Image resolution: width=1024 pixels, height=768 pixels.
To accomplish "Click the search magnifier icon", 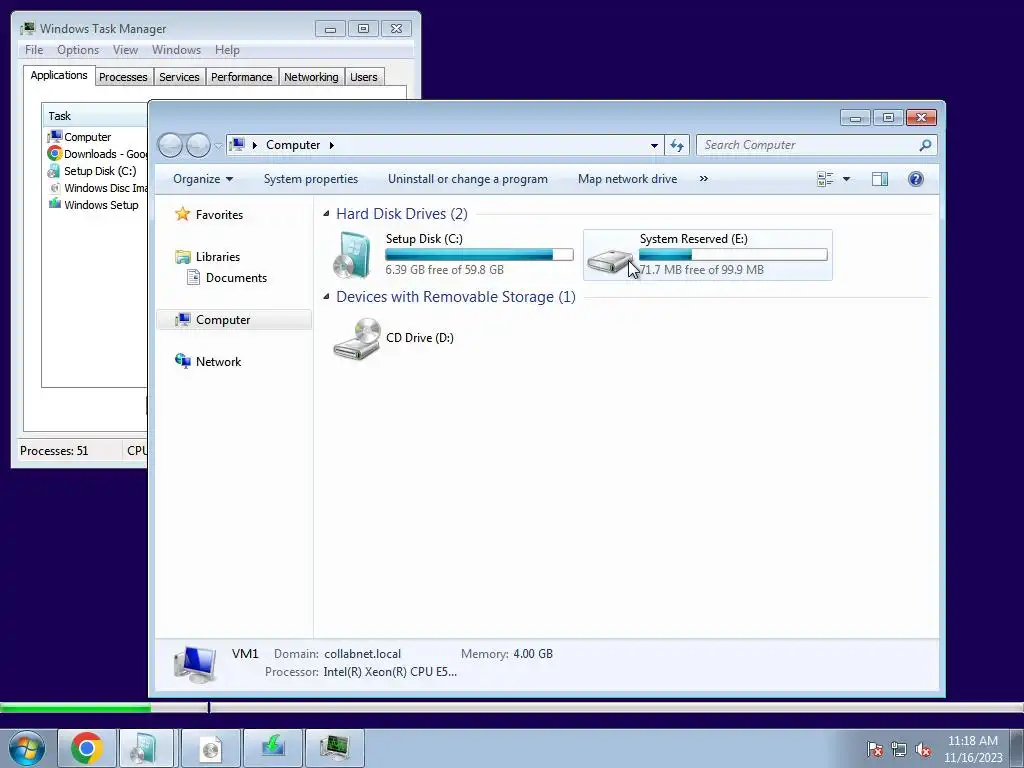I will [925, 145].
